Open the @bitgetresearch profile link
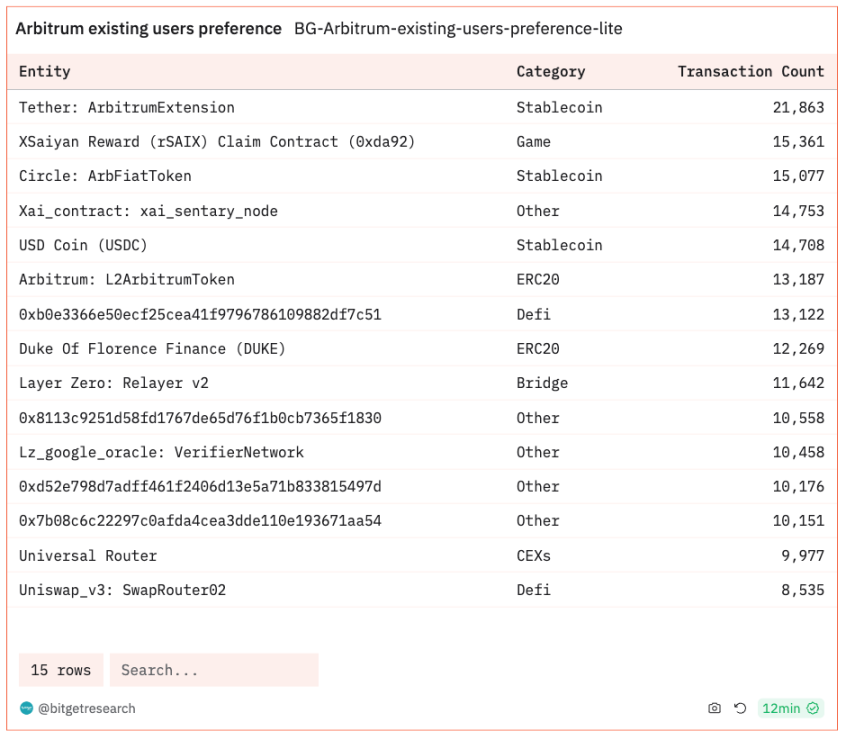This screenshot has width=846, height=740. coord(86,708)
